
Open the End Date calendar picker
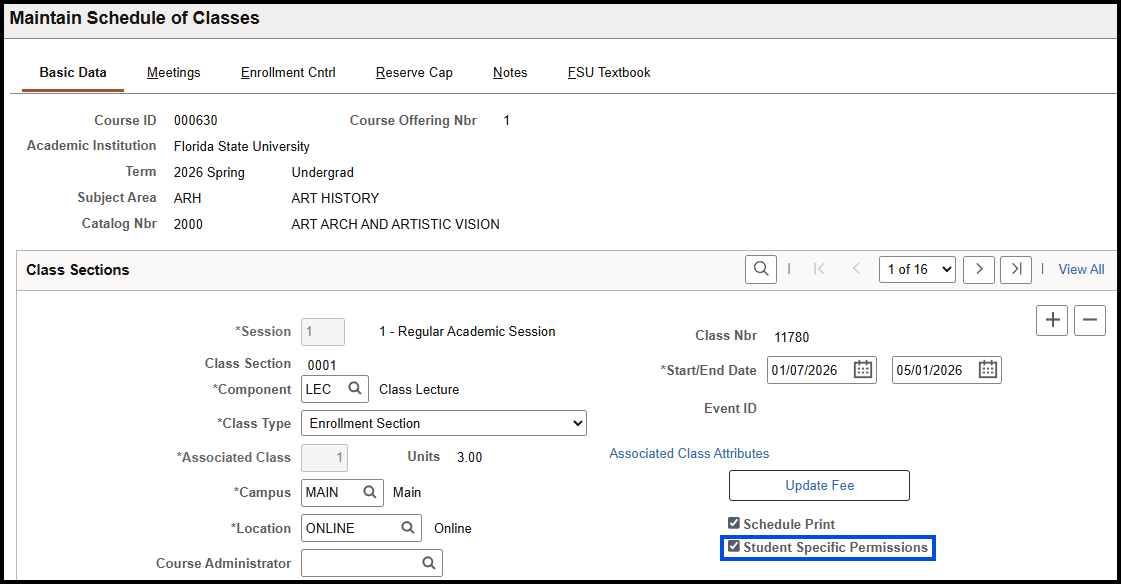[987, 369]
